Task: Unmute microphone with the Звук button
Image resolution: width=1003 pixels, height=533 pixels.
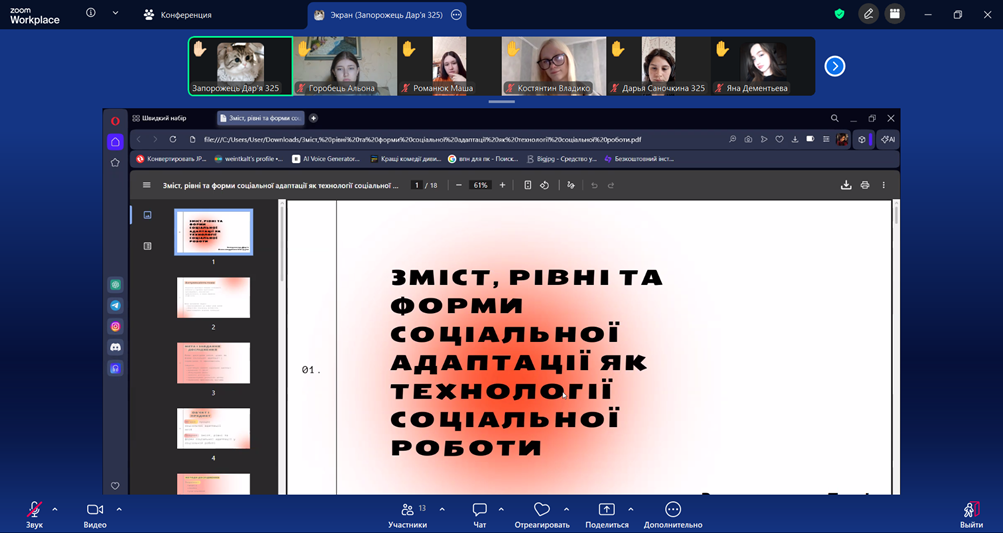Action: pyautogui.click(x=34, y=510)
